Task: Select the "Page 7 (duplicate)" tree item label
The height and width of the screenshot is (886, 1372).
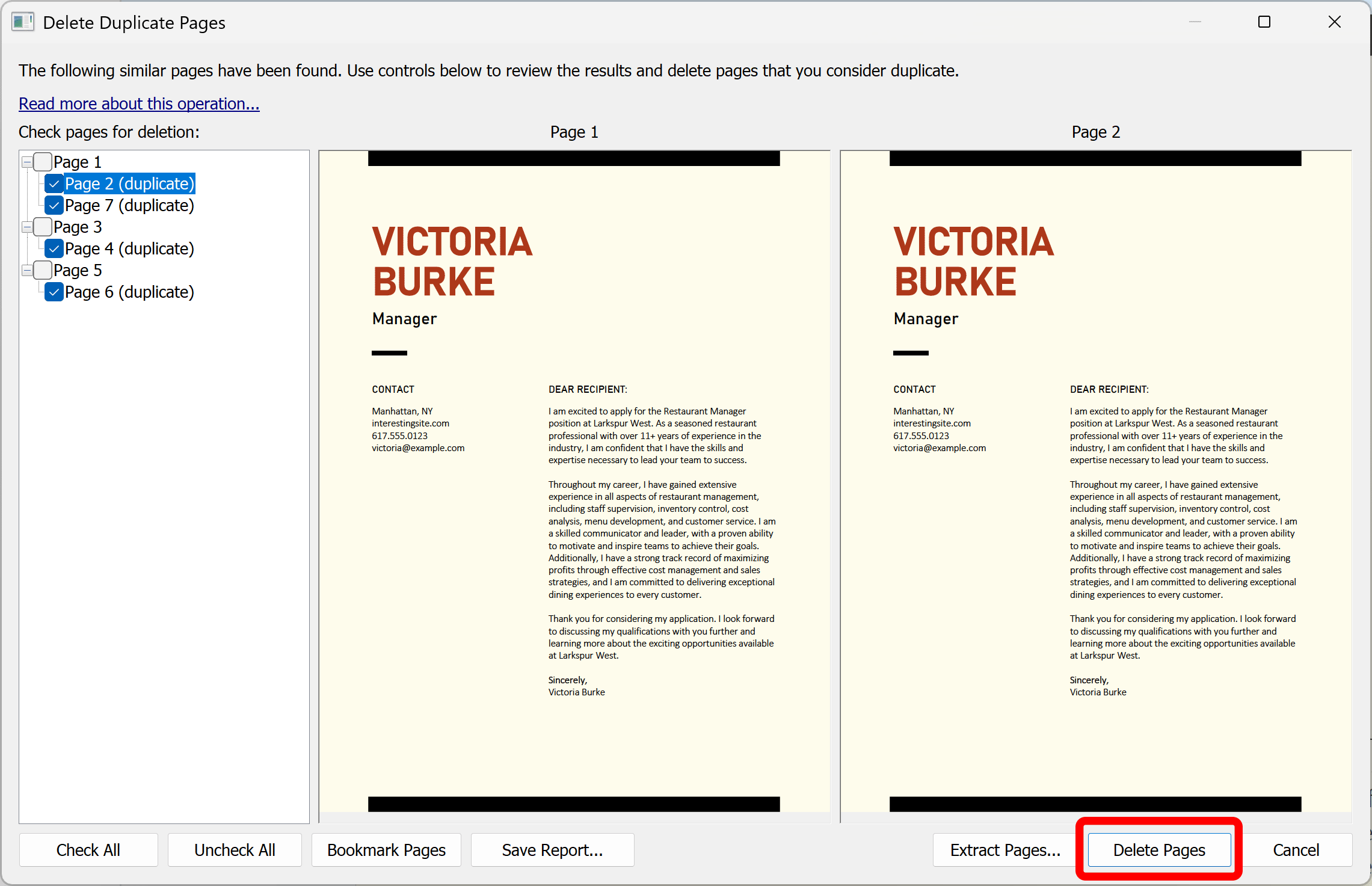Action: 129,205
